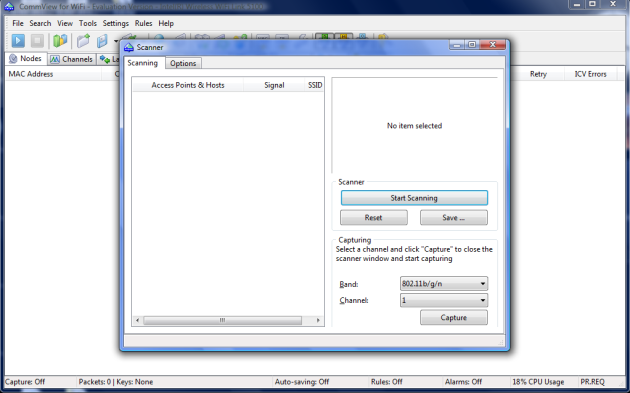The image size is (630, 393).
Task: Click the ICV Errors column header
Action: tap(590, 74)
